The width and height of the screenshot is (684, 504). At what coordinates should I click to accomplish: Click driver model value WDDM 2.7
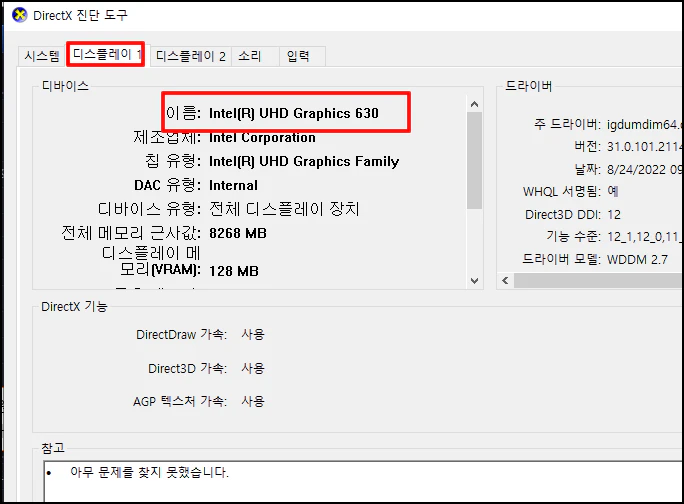pyautogui.click(x=637, y=260)
